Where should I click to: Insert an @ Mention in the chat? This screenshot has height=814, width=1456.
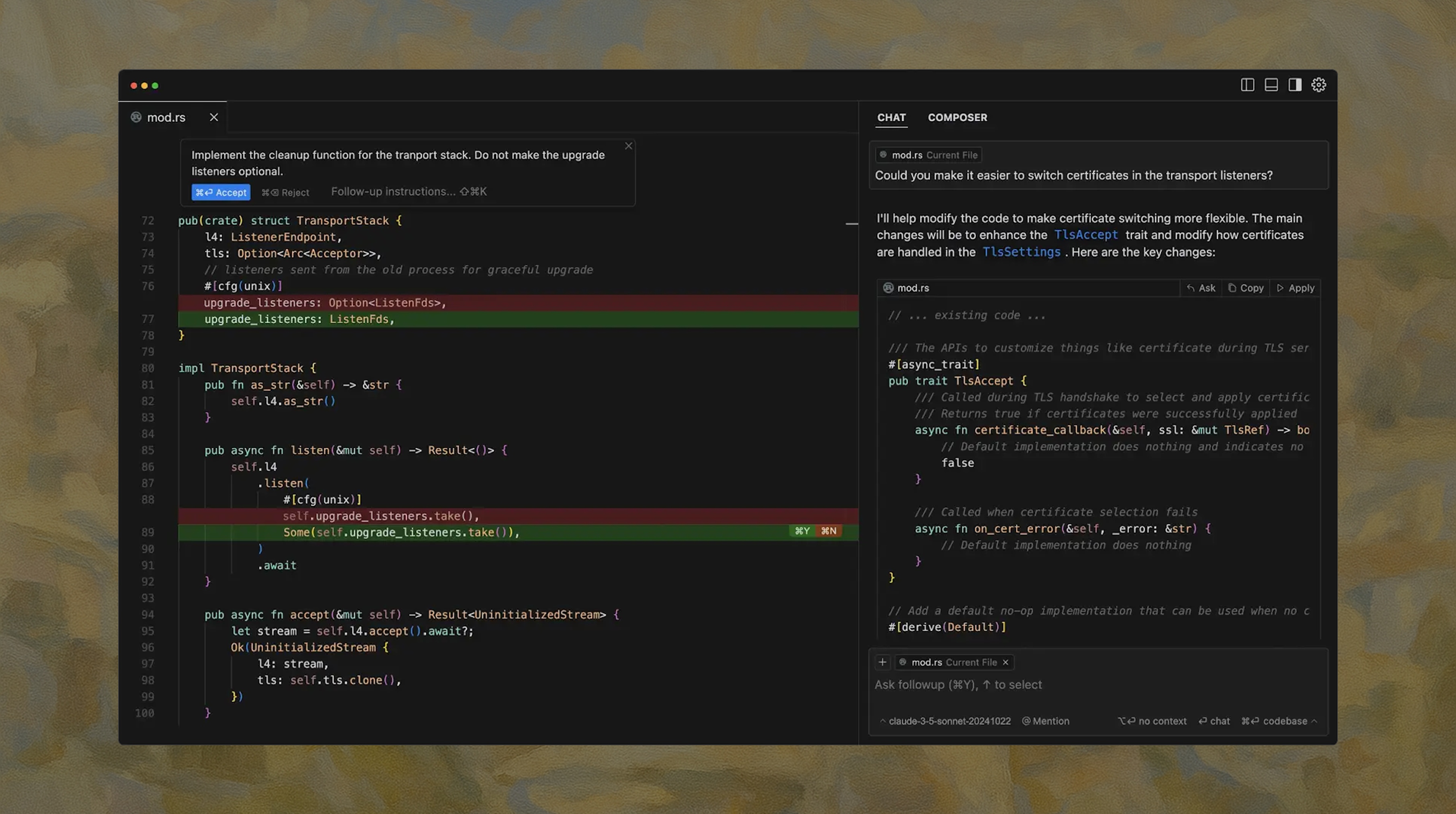(1046, 721)
